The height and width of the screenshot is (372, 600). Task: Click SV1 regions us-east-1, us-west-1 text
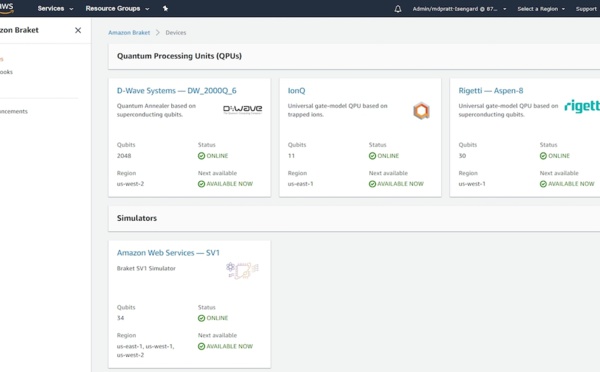145,346
